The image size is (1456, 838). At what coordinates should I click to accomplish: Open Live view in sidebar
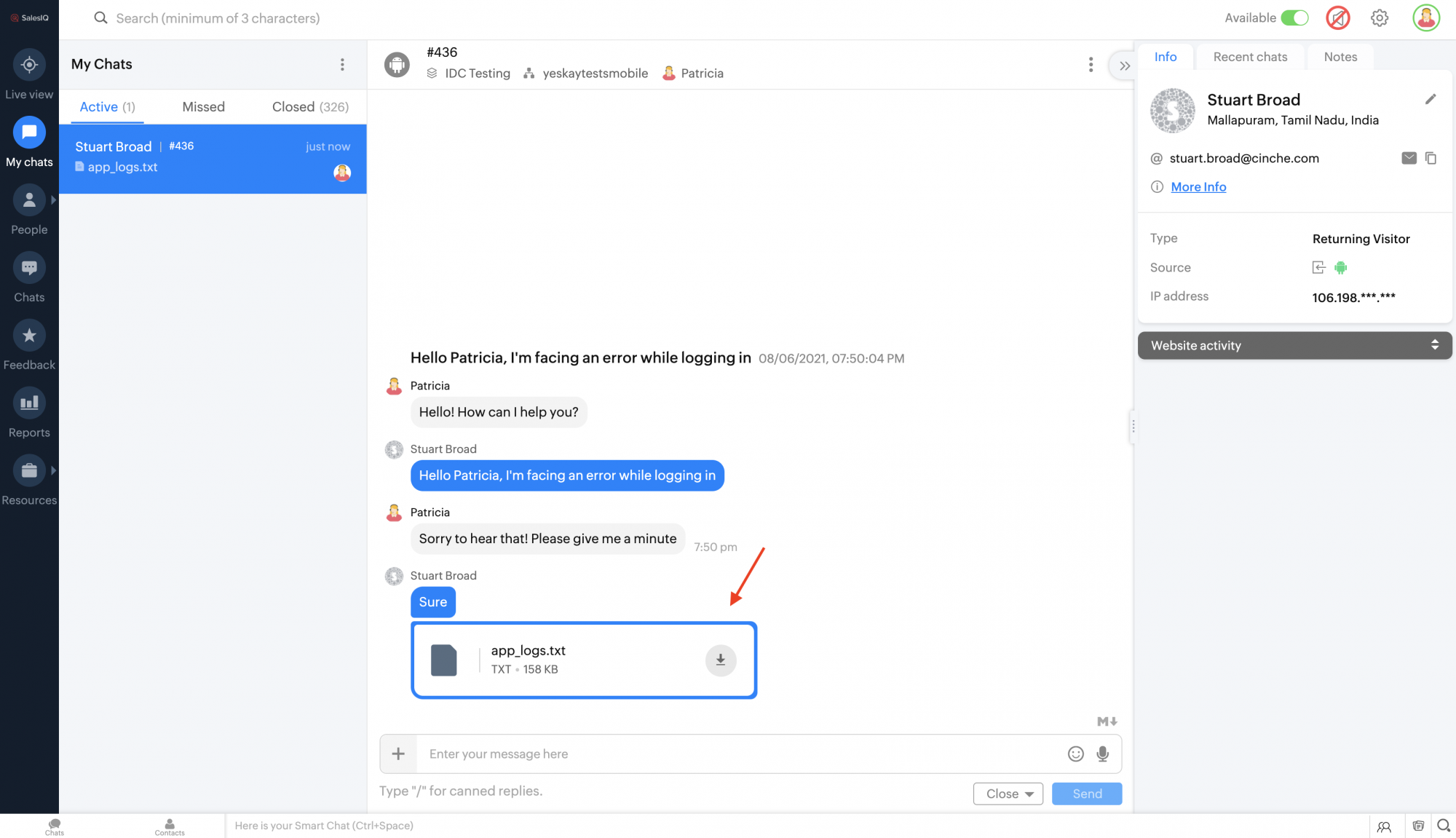coord(29,66)
